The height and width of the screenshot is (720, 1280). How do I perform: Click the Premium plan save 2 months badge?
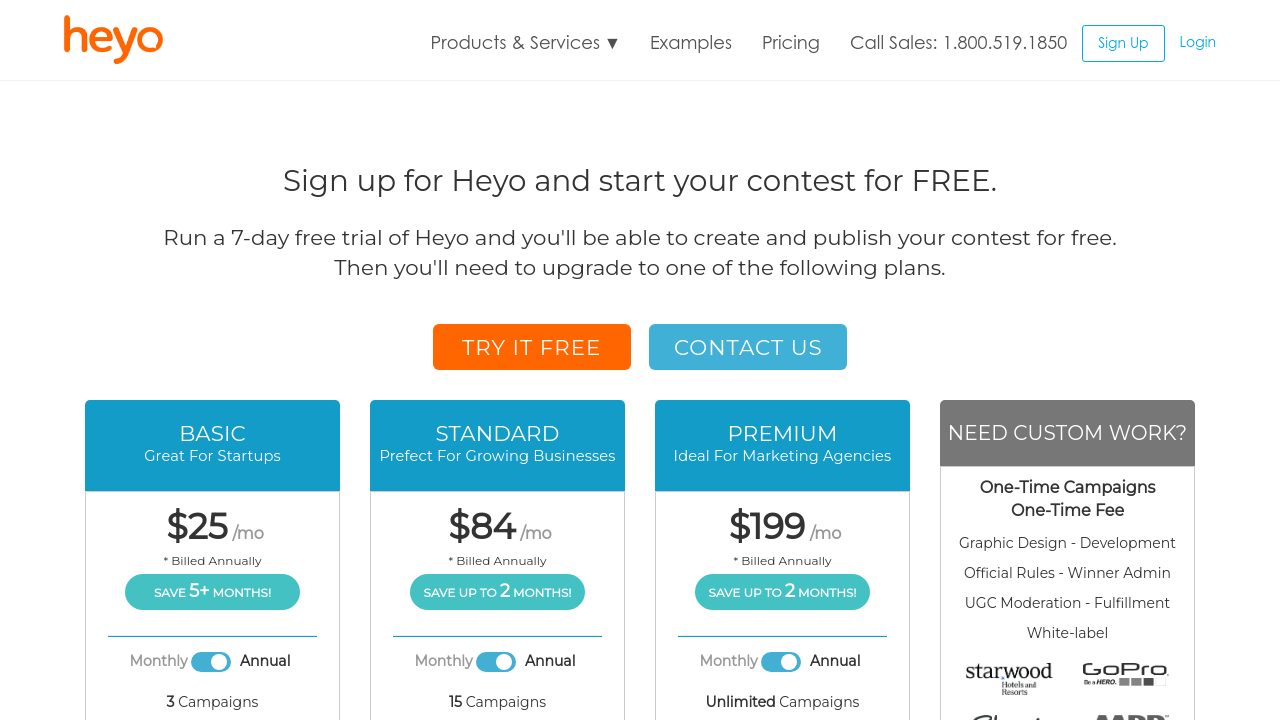[782, 592]
